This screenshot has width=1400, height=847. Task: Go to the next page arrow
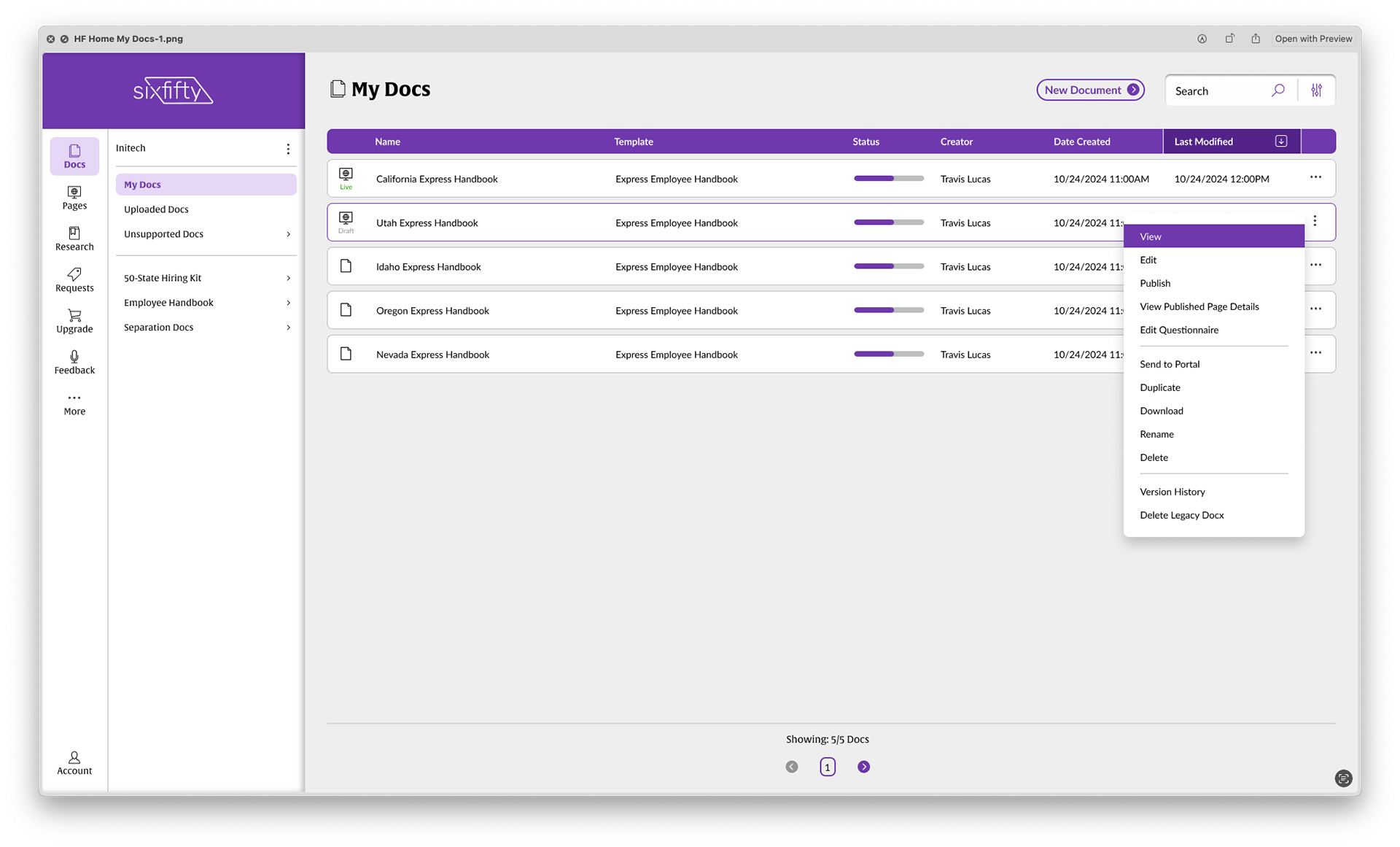[x=863, y=767]
